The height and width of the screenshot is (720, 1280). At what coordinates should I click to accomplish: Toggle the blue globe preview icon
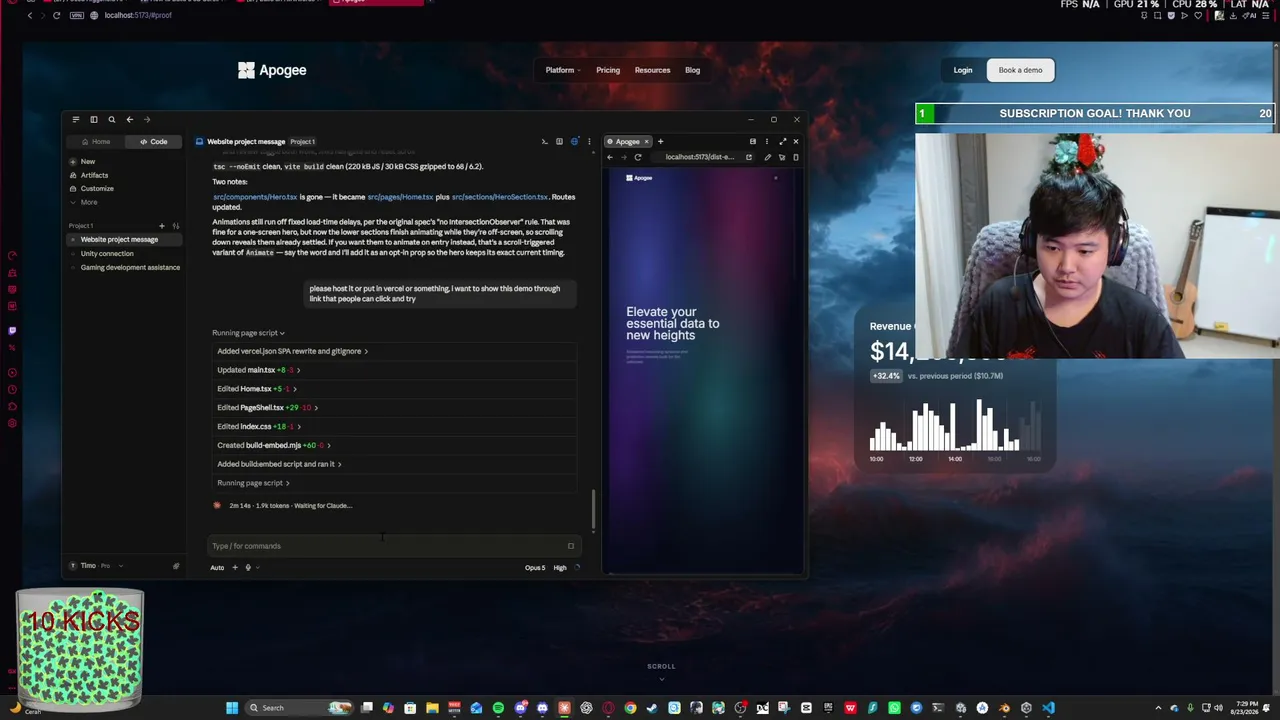[574, 142]
